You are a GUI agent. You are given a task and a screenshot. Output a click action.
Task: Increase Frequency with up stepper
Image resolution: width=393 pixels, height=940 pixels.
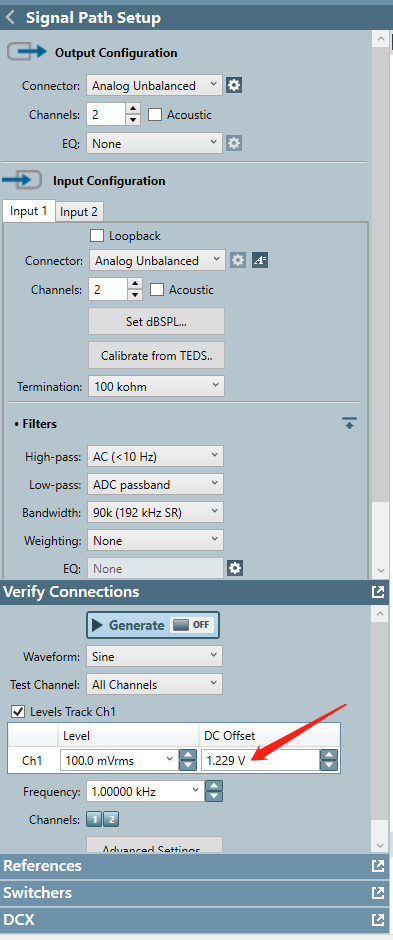(215, 786)
